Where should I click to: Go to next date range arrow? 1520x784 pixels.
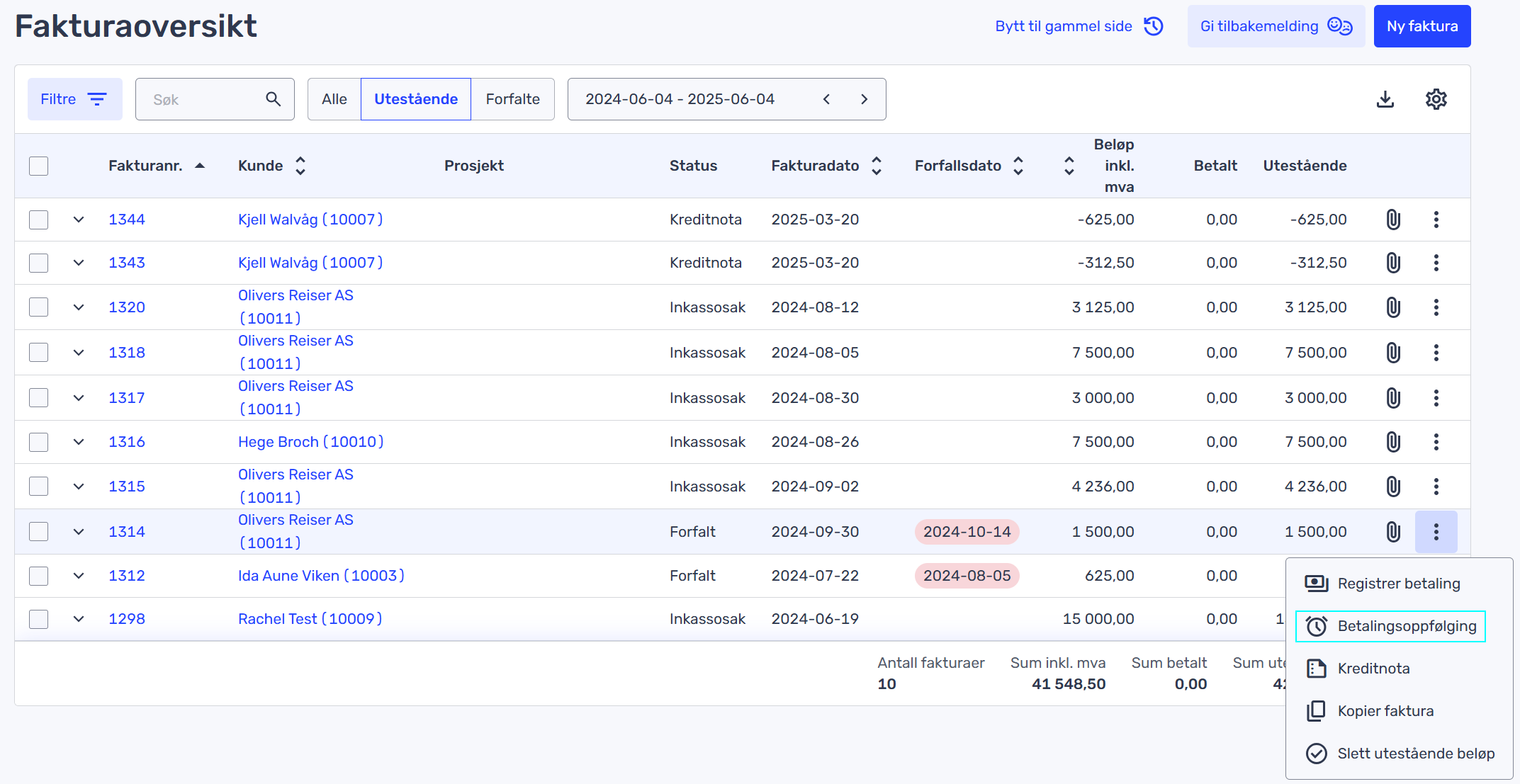click(x=864, y=99)
